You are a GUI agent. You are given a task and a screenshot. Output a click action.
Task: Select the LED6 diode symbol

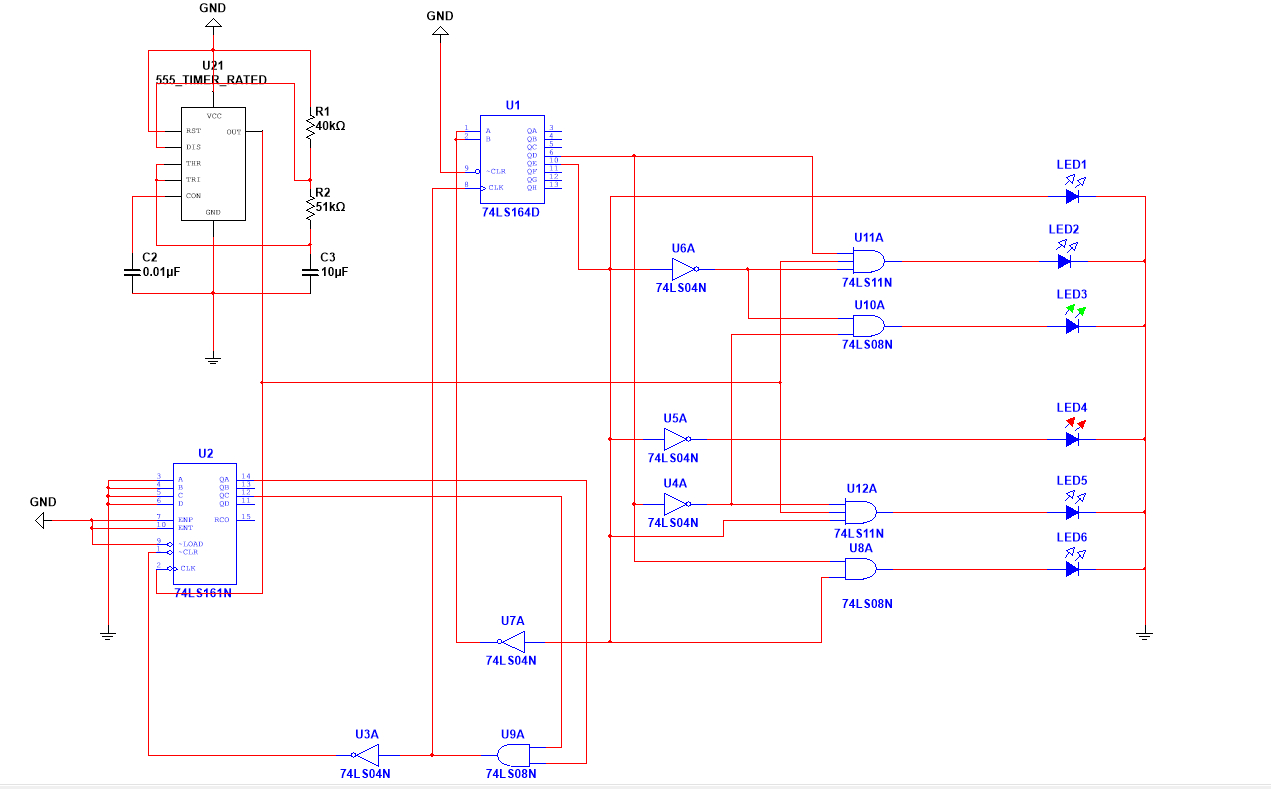[x=1072, y=569]
